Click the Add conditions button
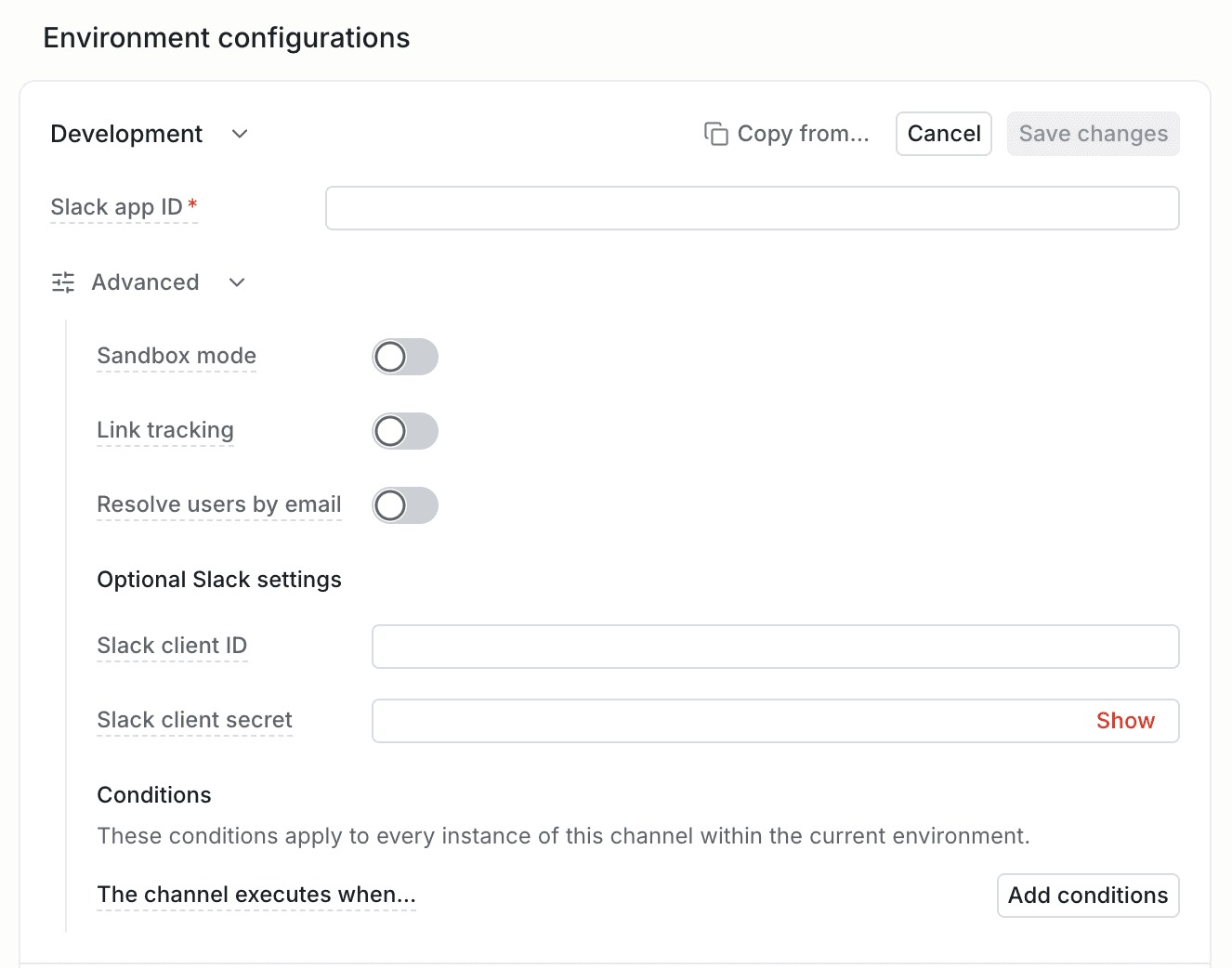The width and height of the screenshot is (1232, 968). (1088, 896)
